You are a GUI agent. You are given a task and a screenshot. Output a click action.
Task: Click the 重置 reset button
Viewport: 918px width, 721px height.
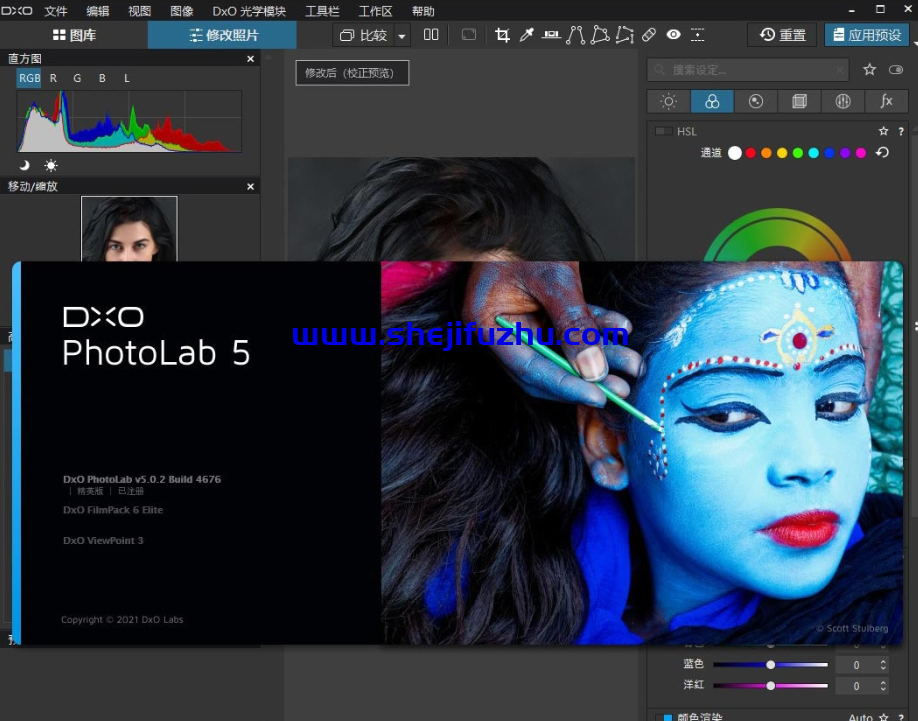tap(783, 35)
